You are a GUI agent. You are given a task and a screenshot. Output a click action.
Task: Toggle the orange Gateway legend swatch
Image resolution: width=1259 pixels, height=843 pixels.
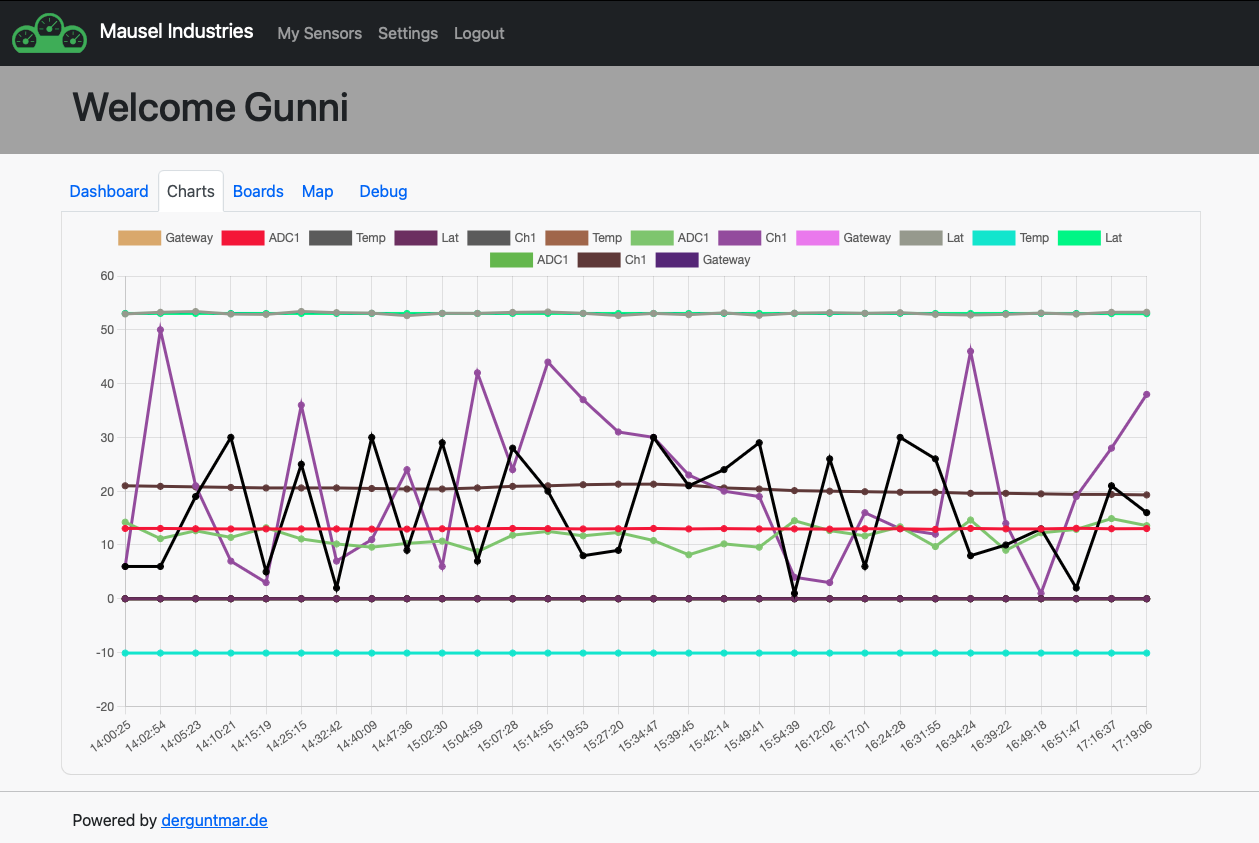pos(140,238)
